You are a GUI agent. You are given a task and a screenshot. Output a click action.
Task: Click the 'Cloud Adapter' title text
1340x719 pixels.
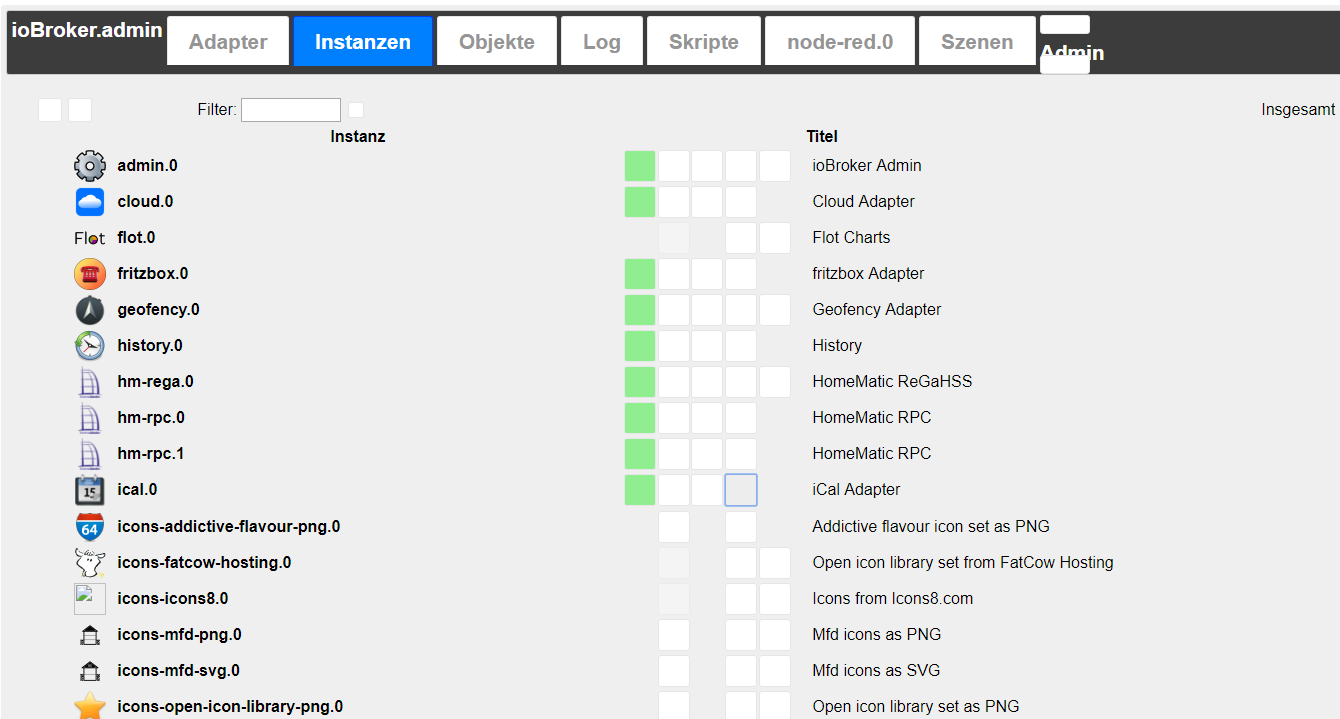pyautogui.click(x=863, y=202)
